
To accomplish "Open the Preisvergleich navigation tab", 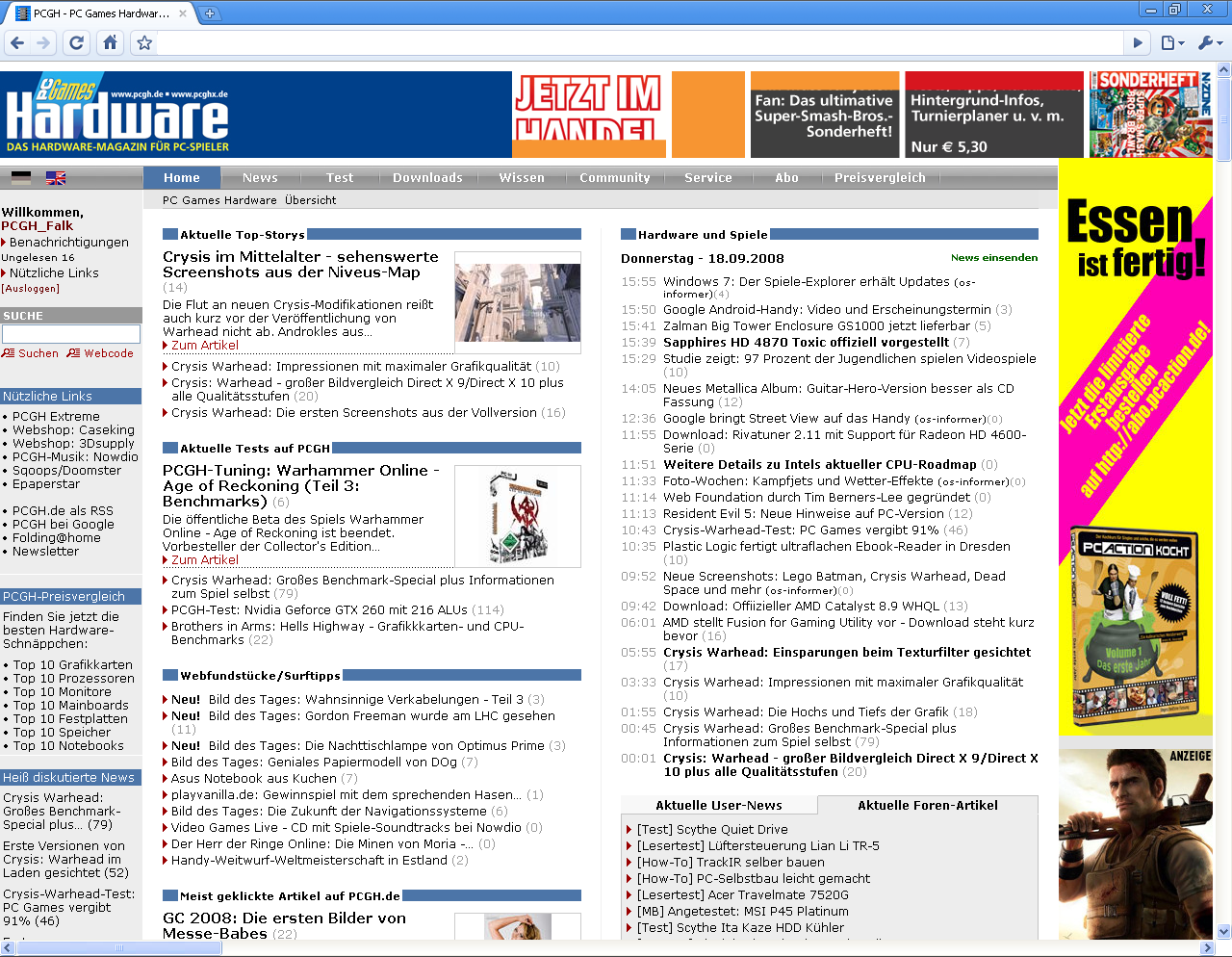I will pos(880,178).
